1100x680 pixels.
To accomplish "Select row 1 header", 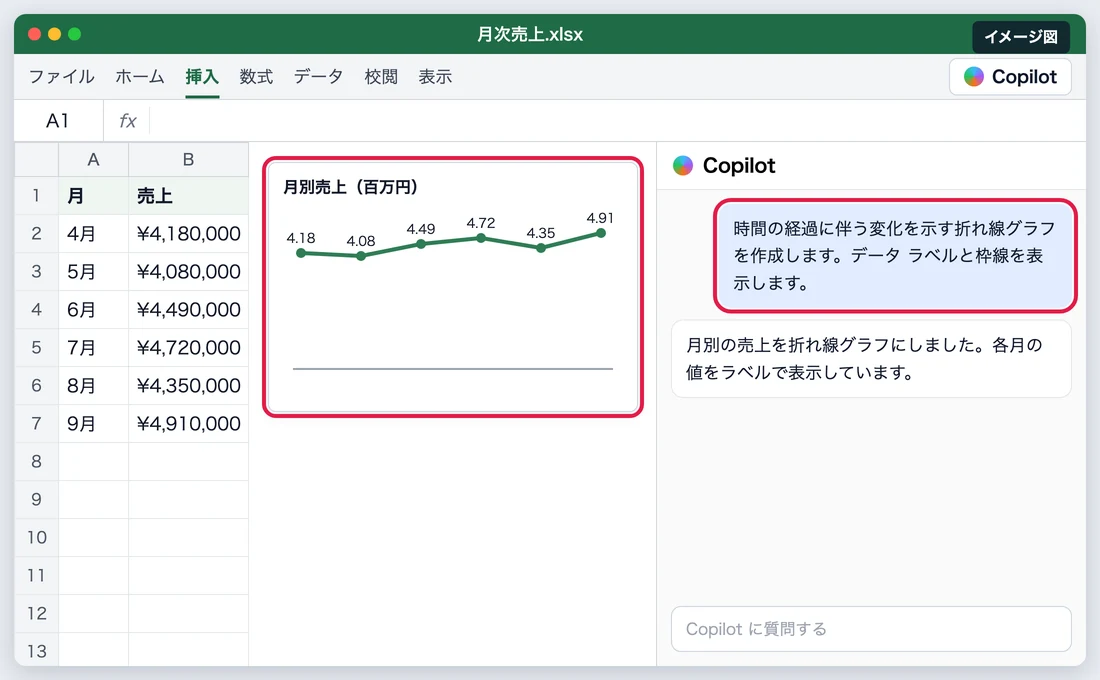I will point(36,195).
